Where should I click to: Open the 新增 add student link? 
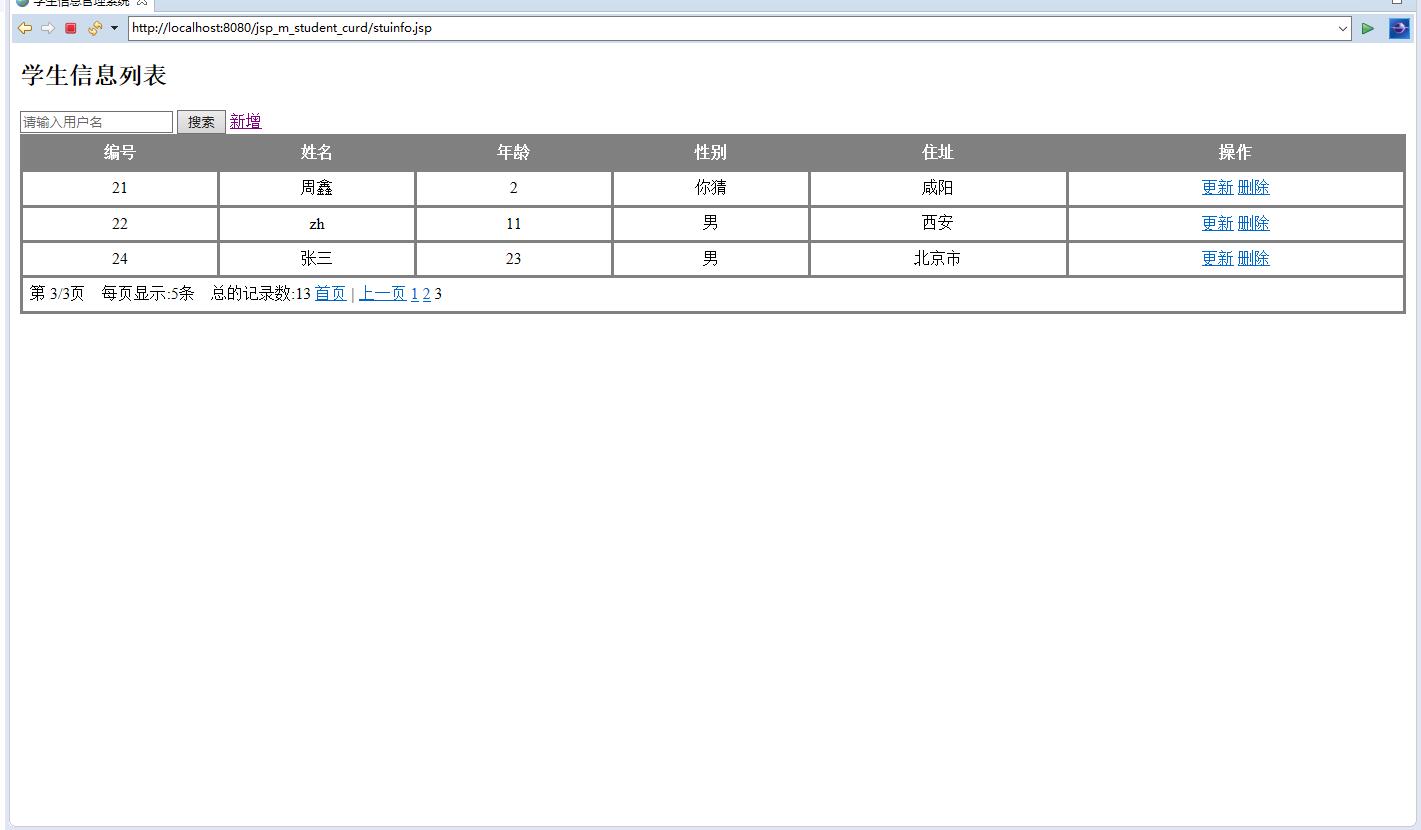(x=245, y=120)
